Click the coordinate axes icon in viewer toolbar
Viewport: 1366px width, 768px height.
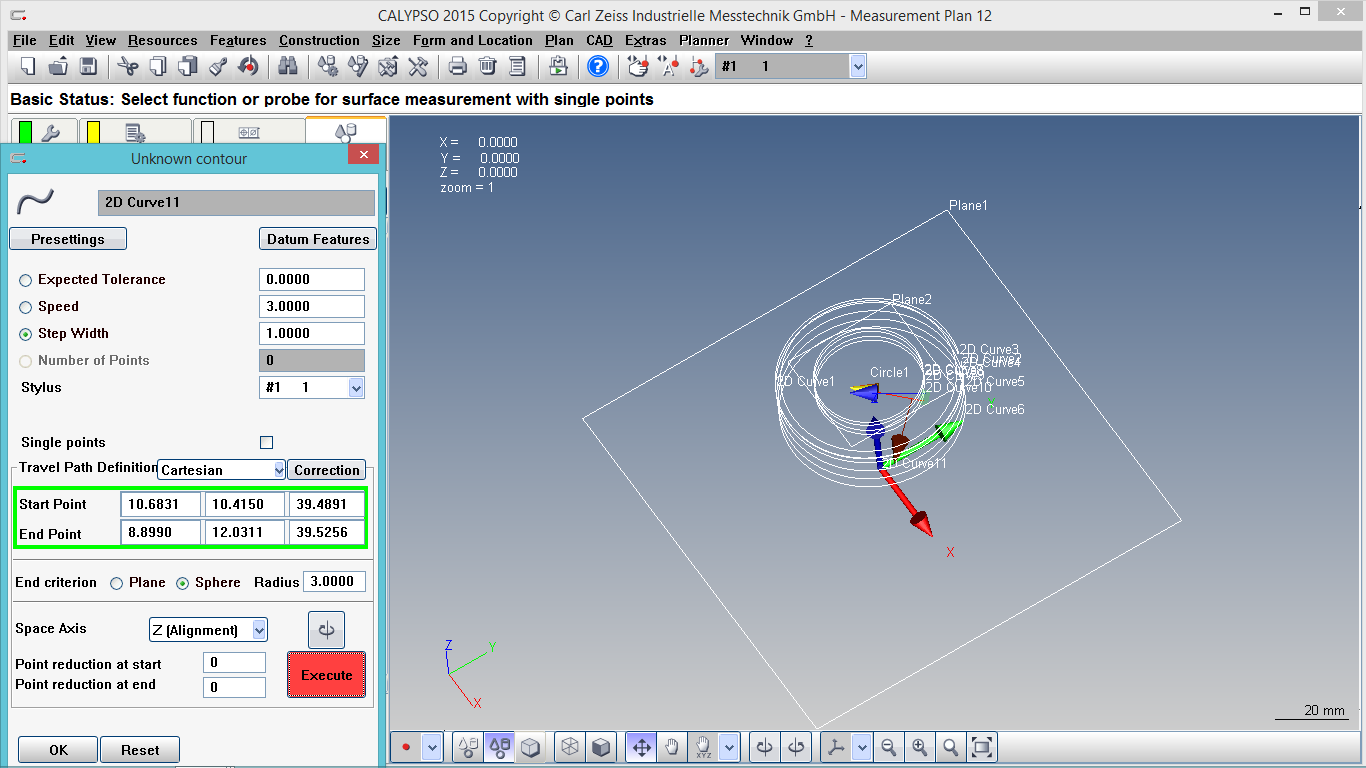pyautogui.click(x=836, y=747)
